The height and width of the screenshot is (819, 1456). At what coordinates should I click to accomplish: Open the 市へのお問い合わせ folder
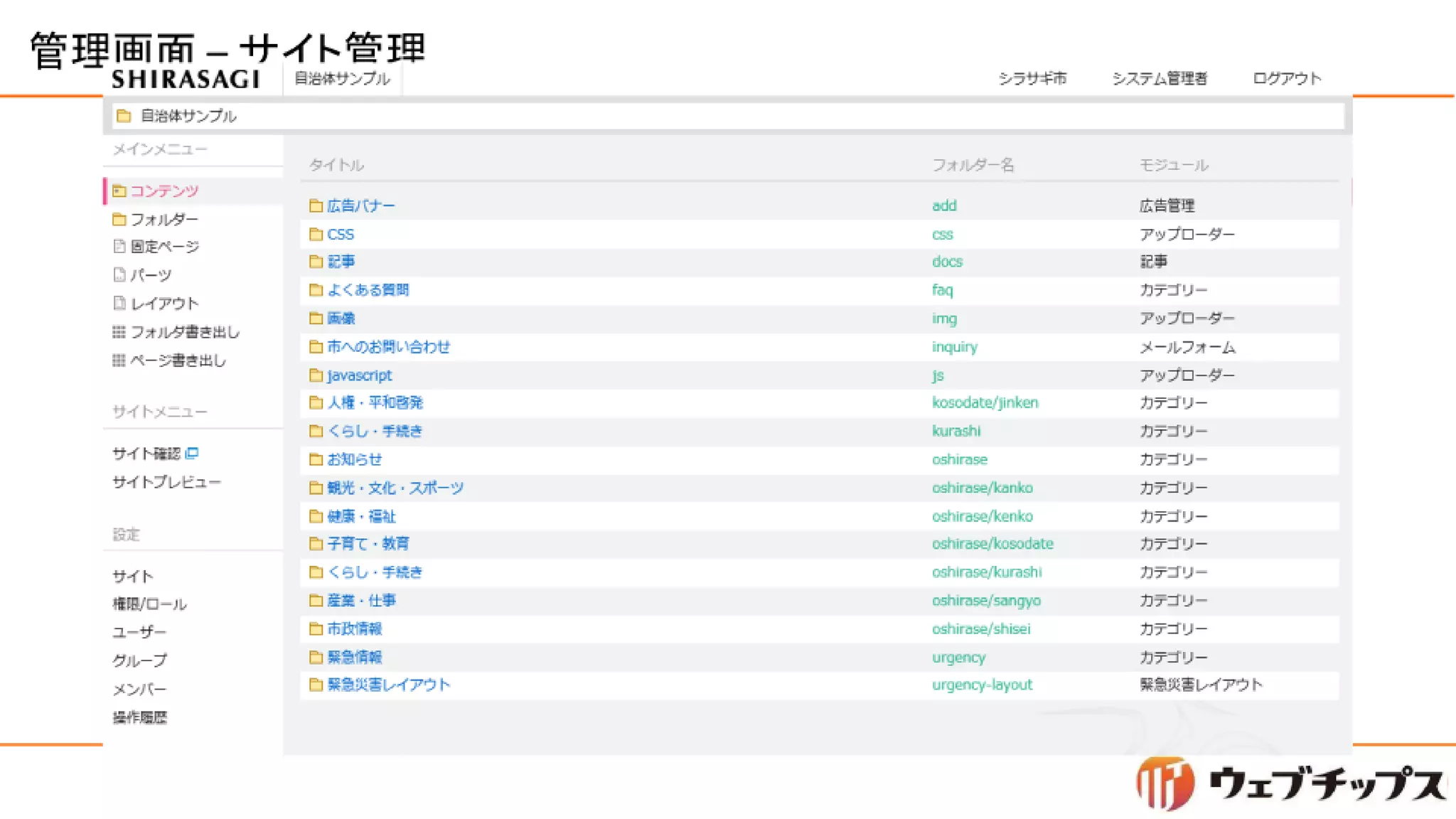tap(388, 347)
